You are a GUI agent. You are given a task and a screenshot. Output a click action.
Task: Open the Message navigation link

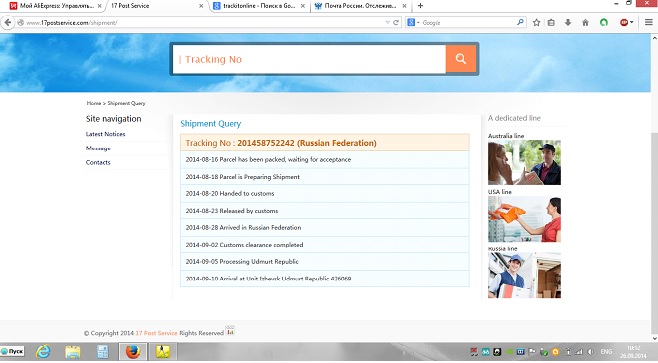tap(98, 148)
